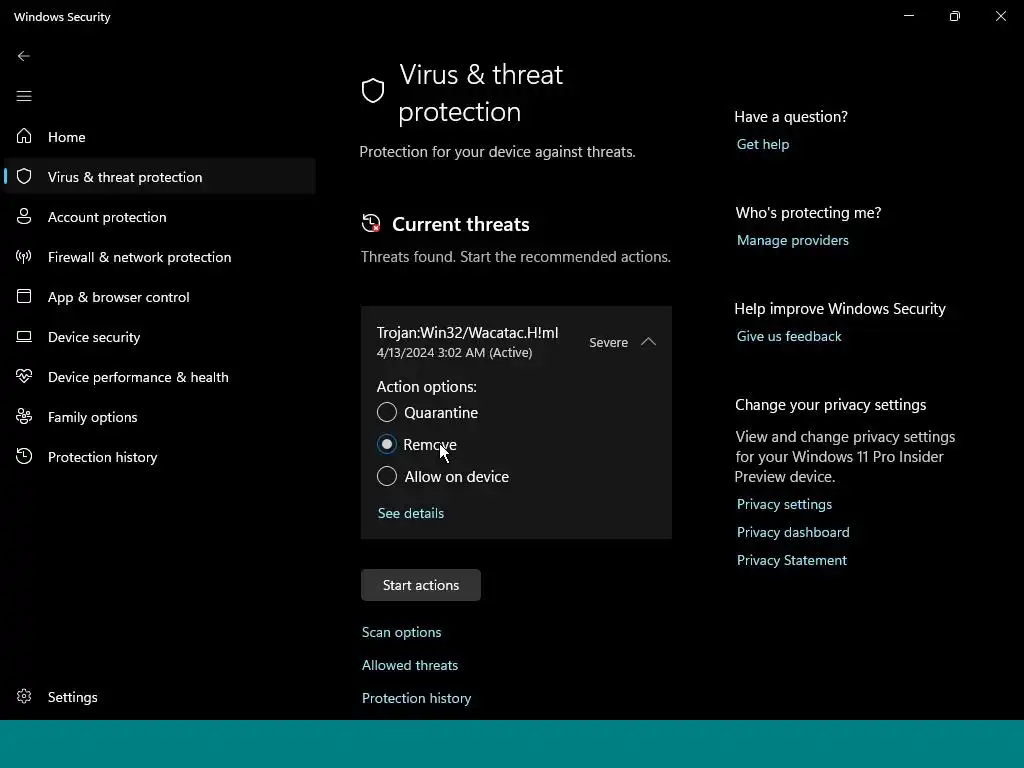Click the 4/13/2024 3:02 AM (Active) timestamp
The width and height of the screenshot is (1024, 768).
coord(455,353)
